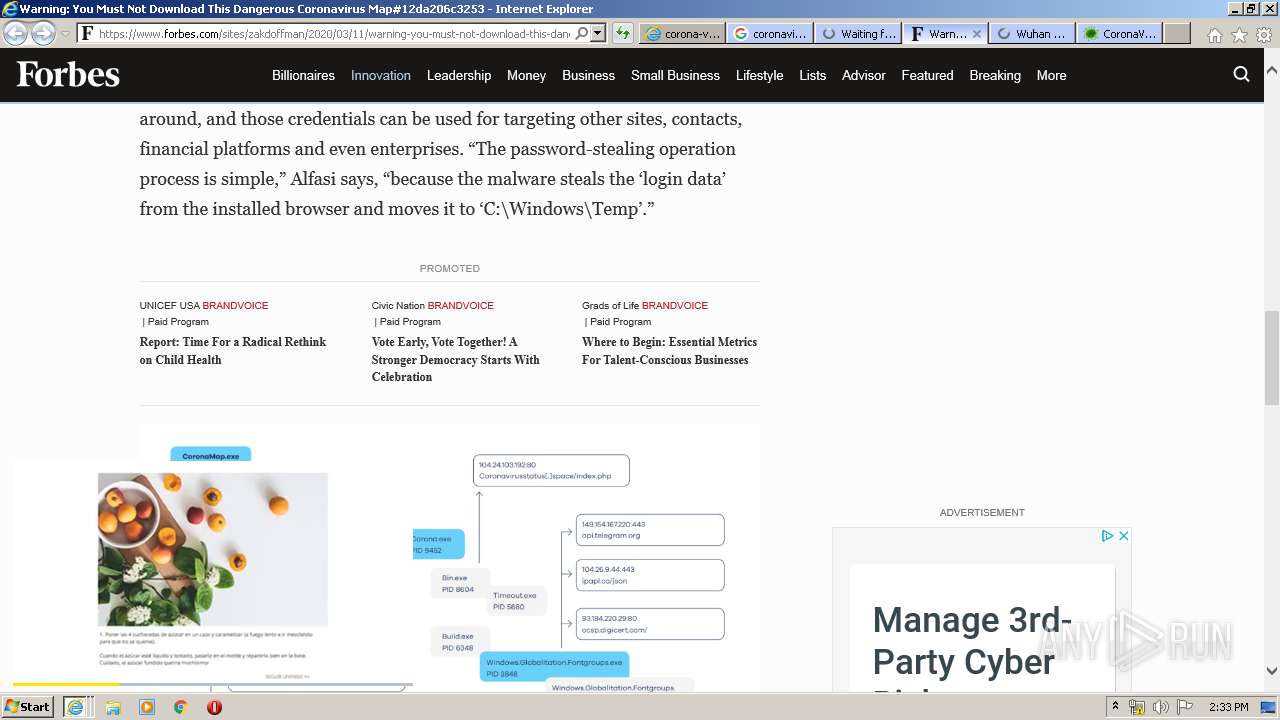Open a new blank tab
Screen dimensions: 1280x720
click(x=1177, y=33)
